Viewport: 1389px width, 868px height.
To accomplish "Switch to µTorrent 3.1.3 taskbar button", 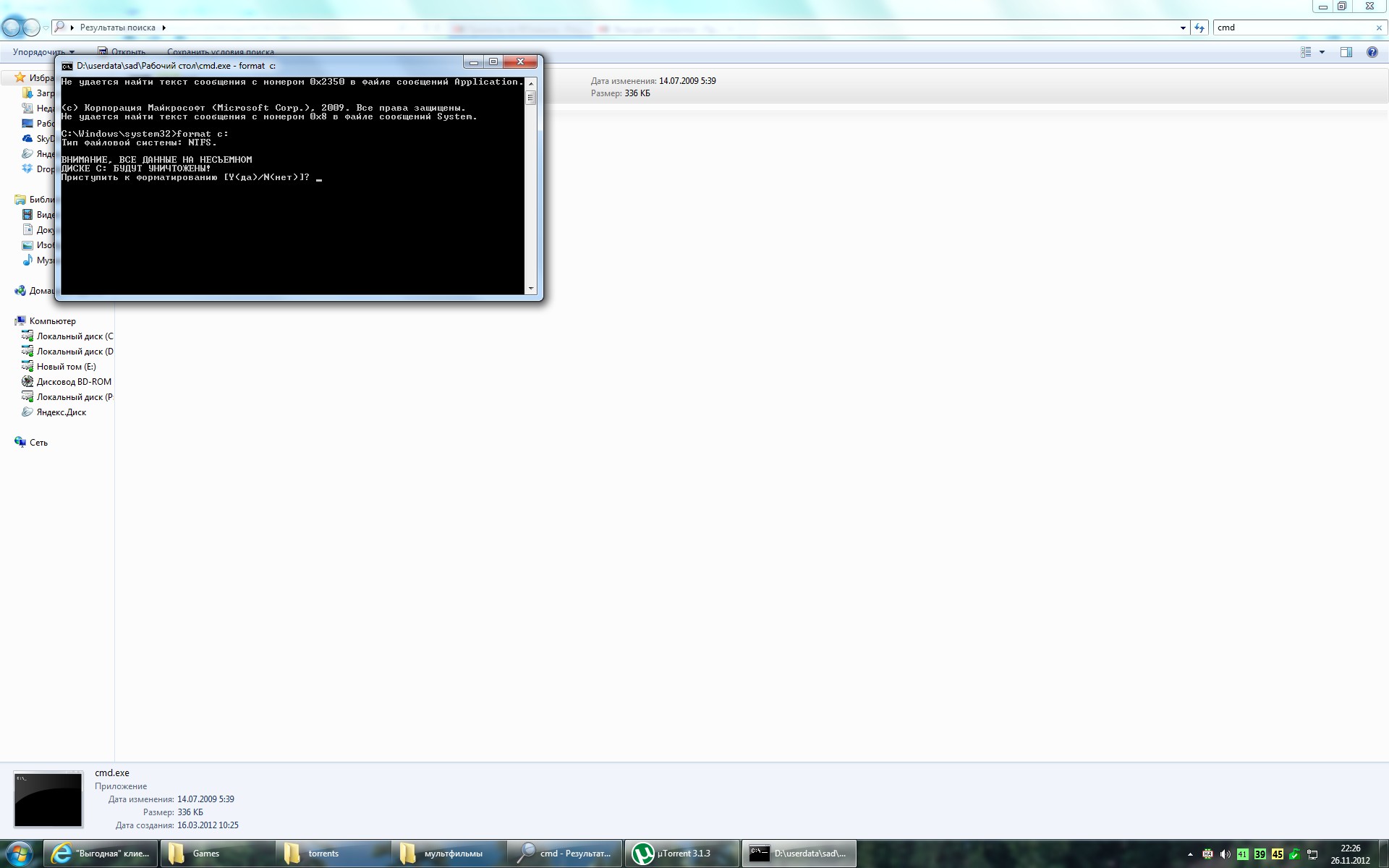I will point(681,854).
